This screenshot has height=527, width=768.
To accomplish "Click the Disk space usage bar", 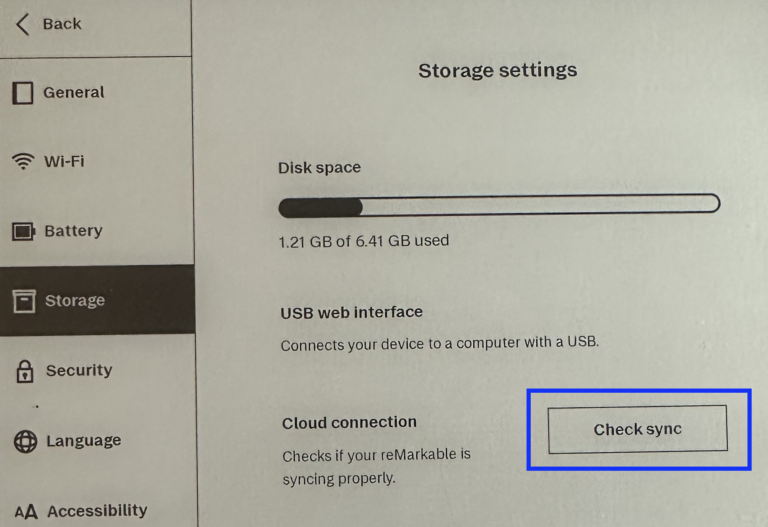I will tap(498, 206).
